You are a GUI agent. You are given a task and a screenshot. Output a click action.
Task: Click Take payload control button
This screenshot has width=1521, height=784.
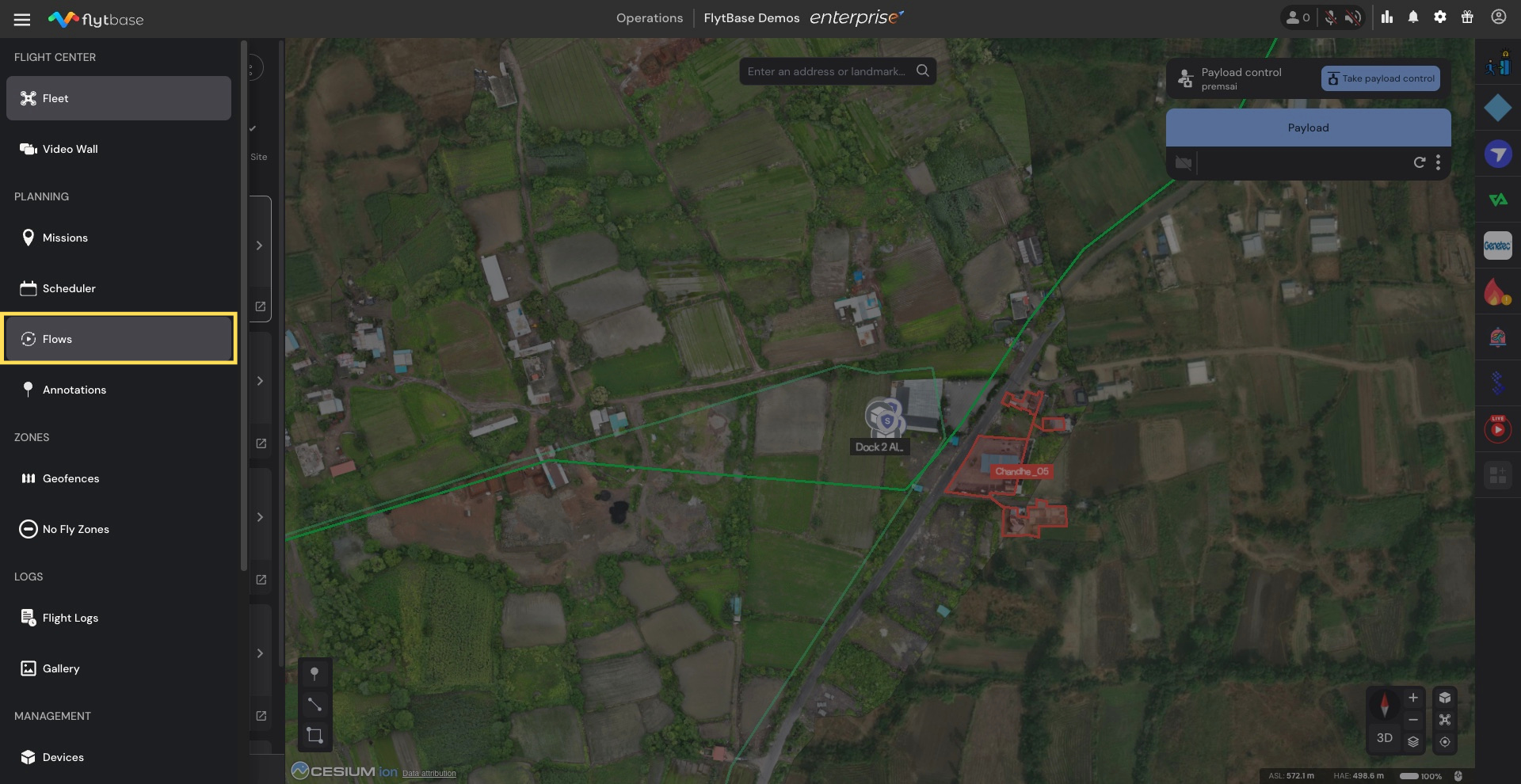coord(1380,78)
